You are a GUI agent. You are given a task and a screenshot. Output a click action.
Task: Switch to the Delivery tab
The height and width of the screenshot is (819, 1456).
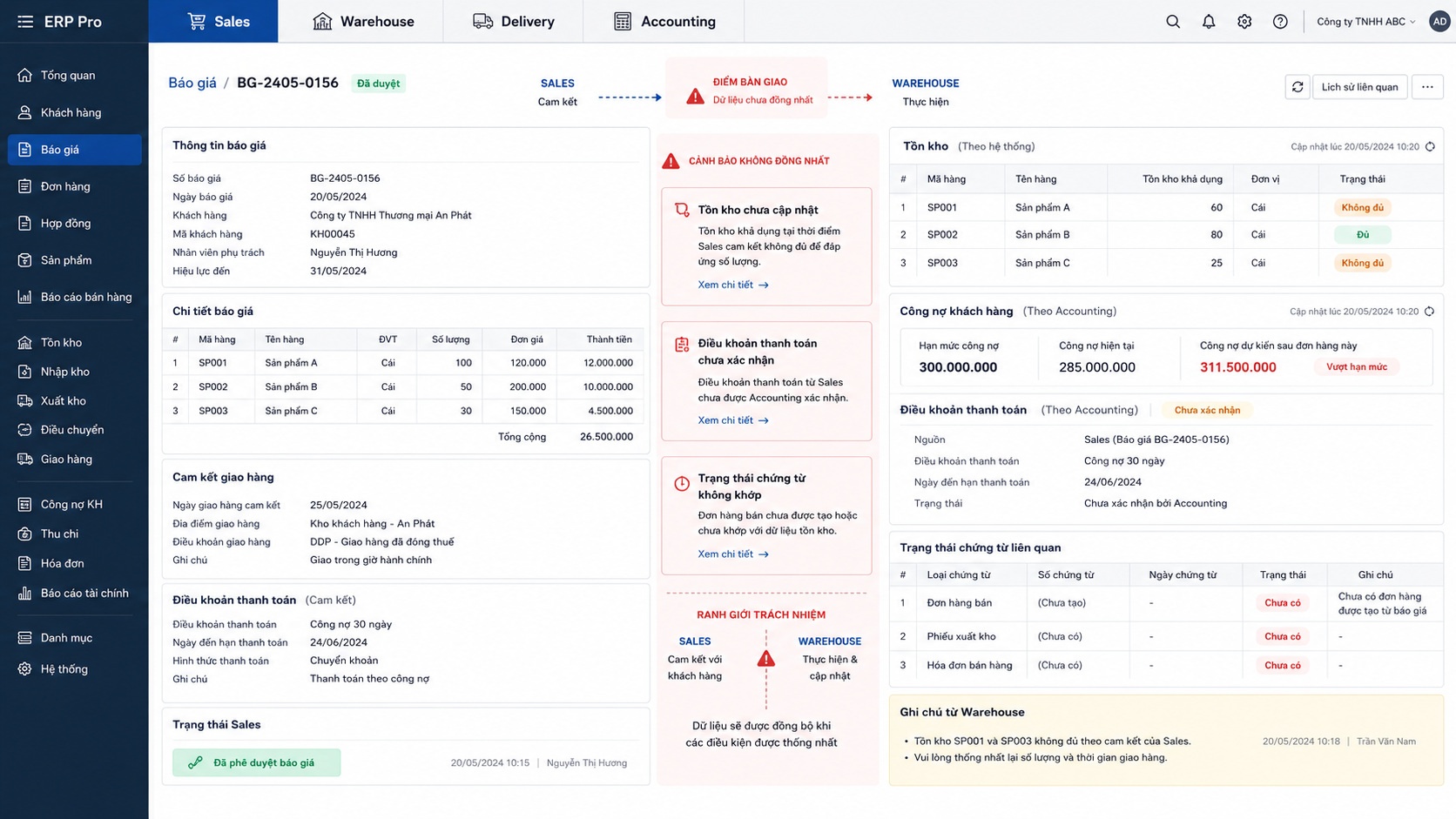(513, 21)
